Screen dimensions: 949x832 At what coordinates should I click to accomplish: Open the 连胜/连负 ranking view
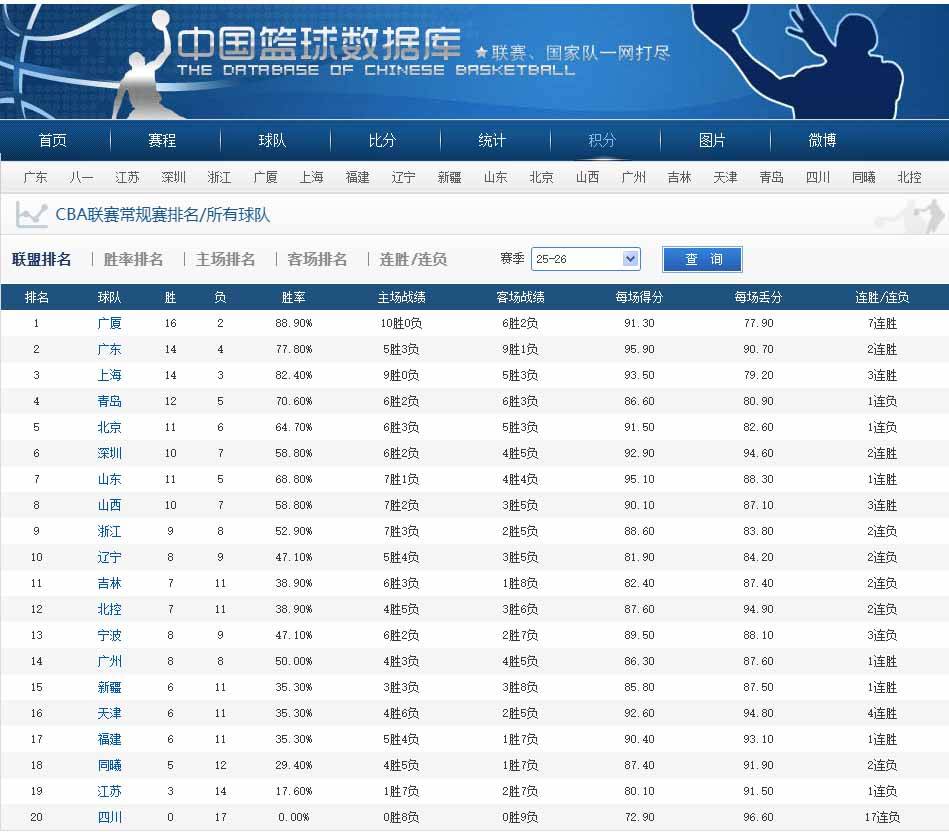tap(410, 258)
